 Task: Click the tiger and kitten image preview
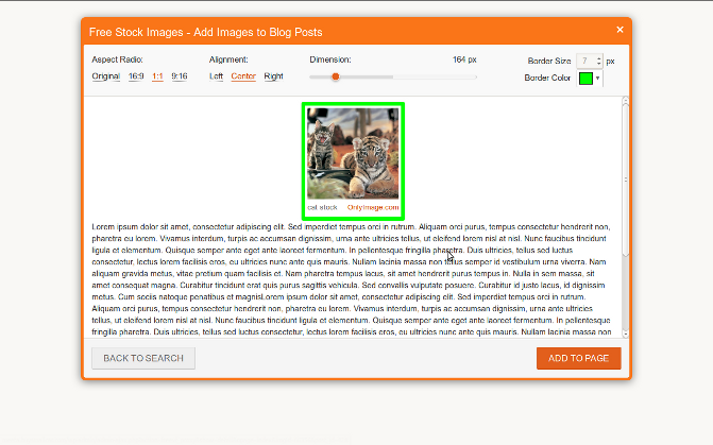(x=353, y=153)
